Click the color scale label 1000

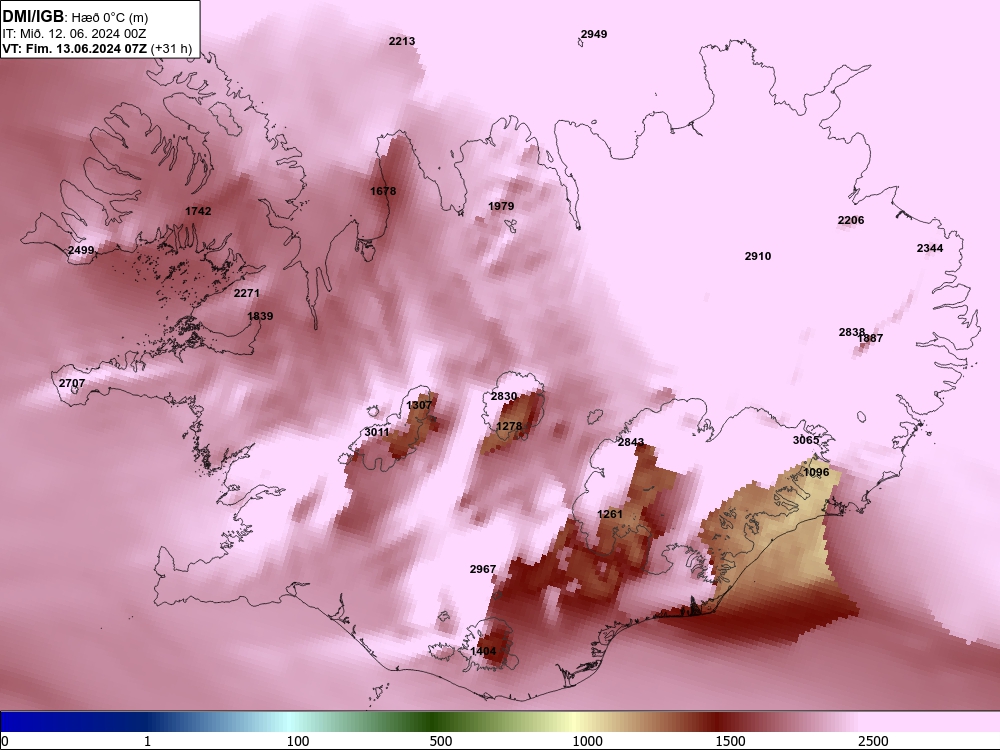pos(587,741)
